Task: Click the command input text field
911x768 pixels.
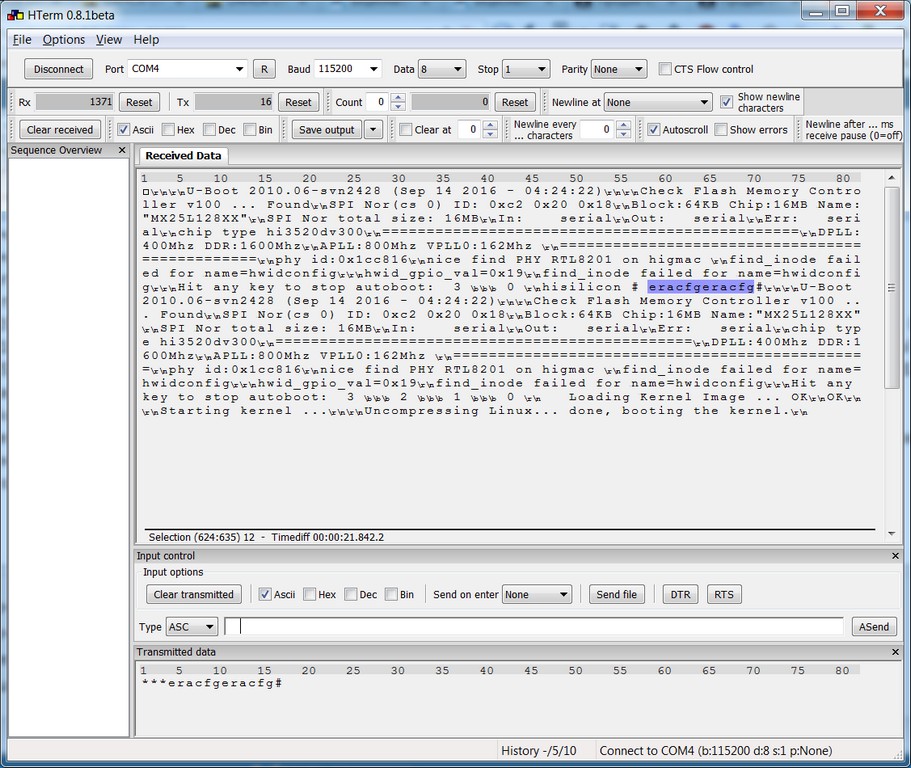Action: coord(534,626)
